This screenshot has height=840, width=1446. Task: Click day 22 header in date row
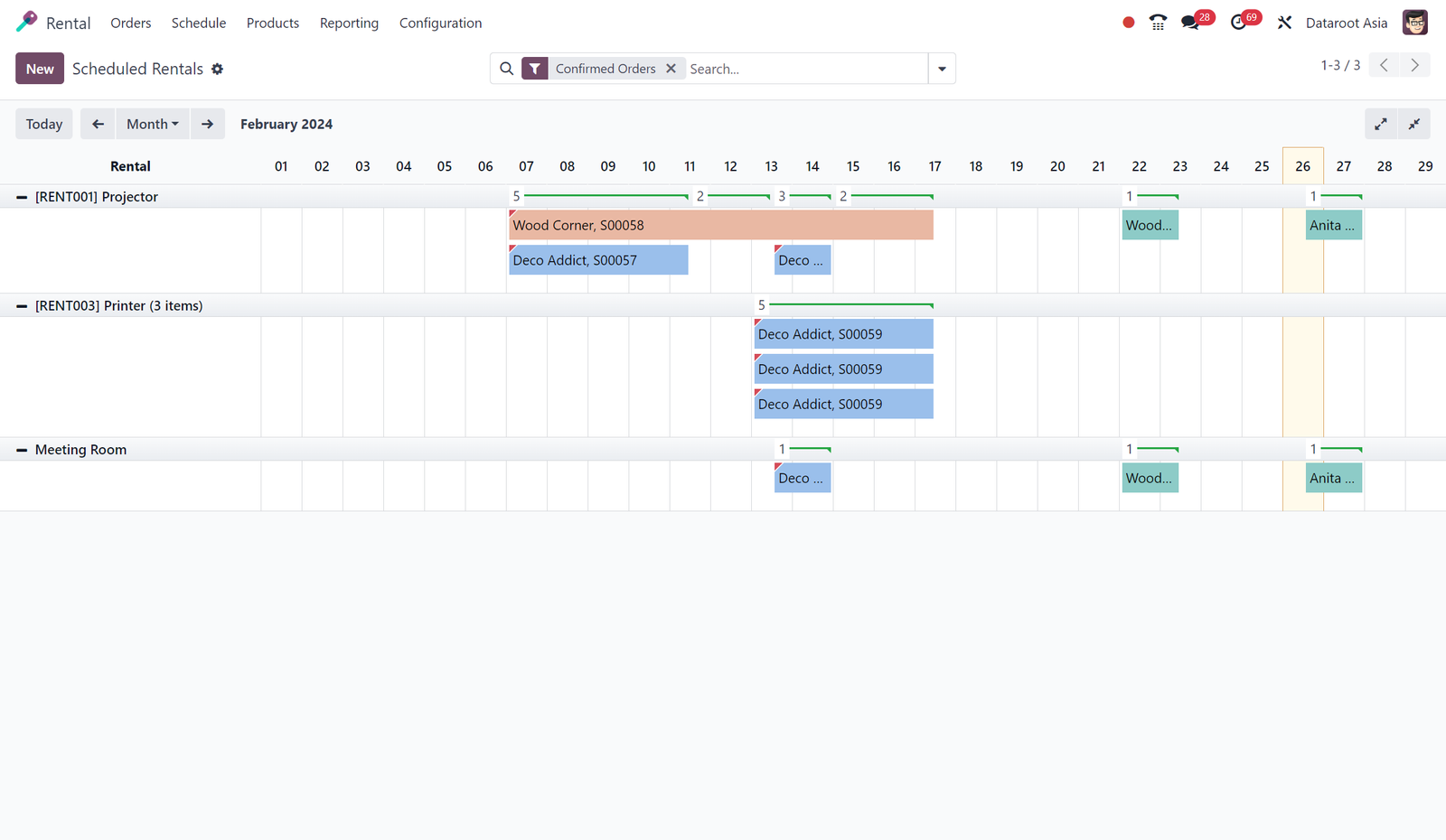(1139, 166)
